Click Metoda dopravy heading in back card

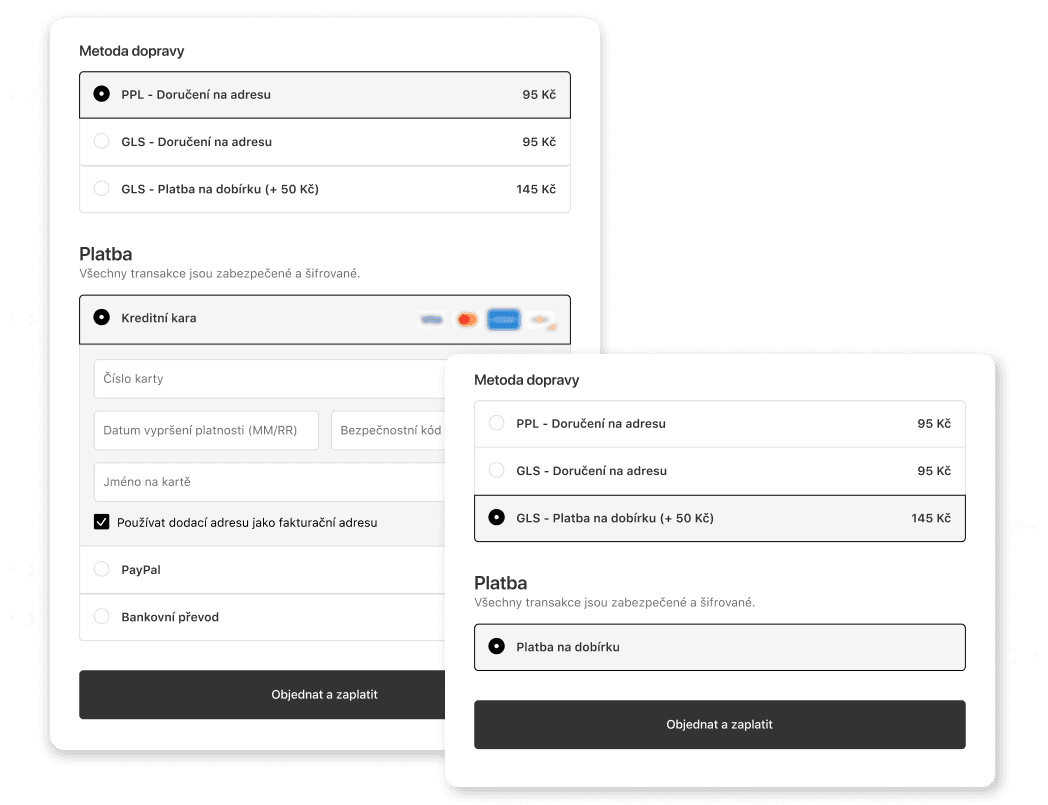point(132,51)
